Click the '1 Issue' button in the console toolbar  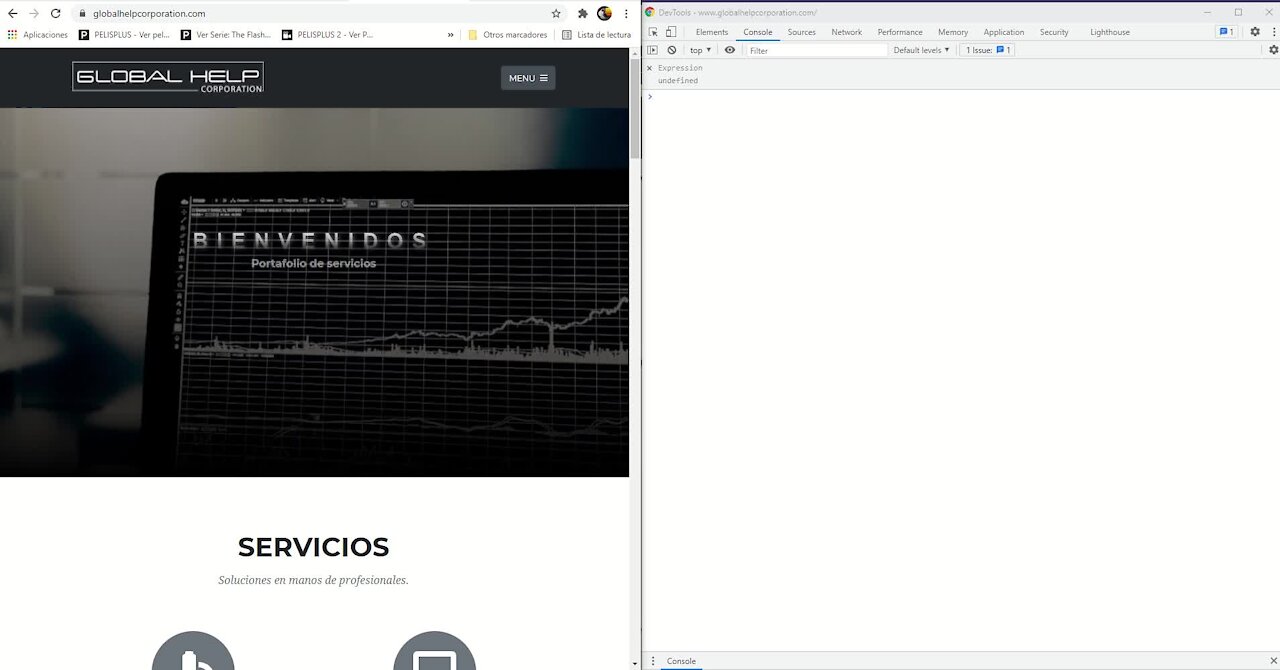pos(988,50)
